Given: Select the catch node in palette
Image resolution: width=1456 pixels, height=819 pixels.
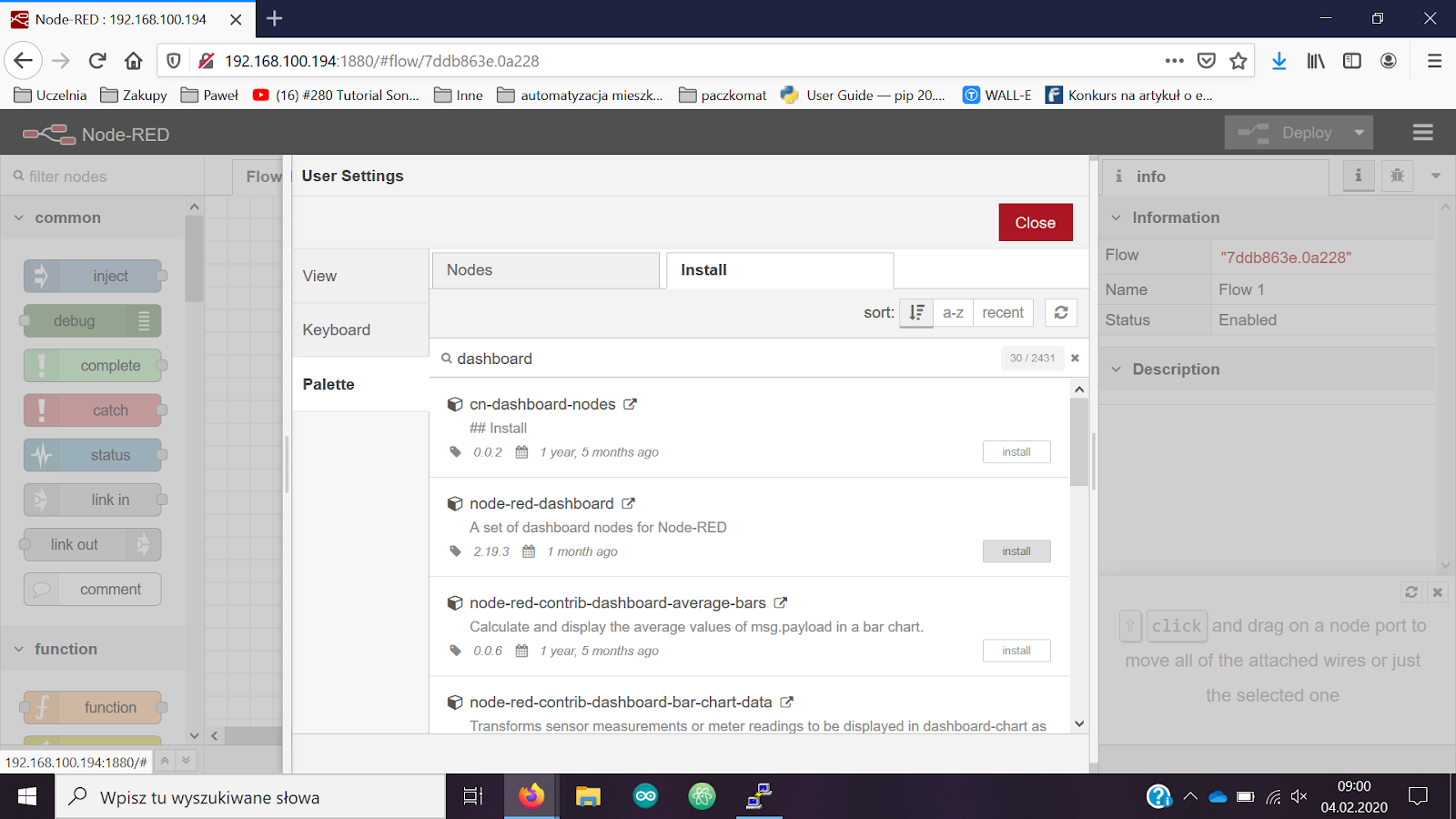Looking at the screenshot, I should (93, 410).
